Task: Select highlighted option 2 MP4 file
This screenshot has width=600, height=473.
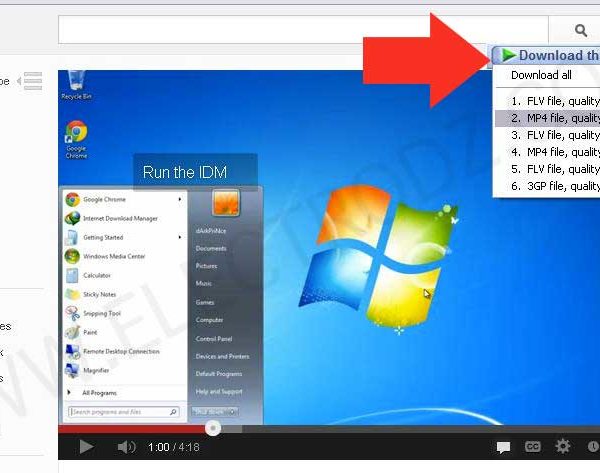Action: pos(547,118)
